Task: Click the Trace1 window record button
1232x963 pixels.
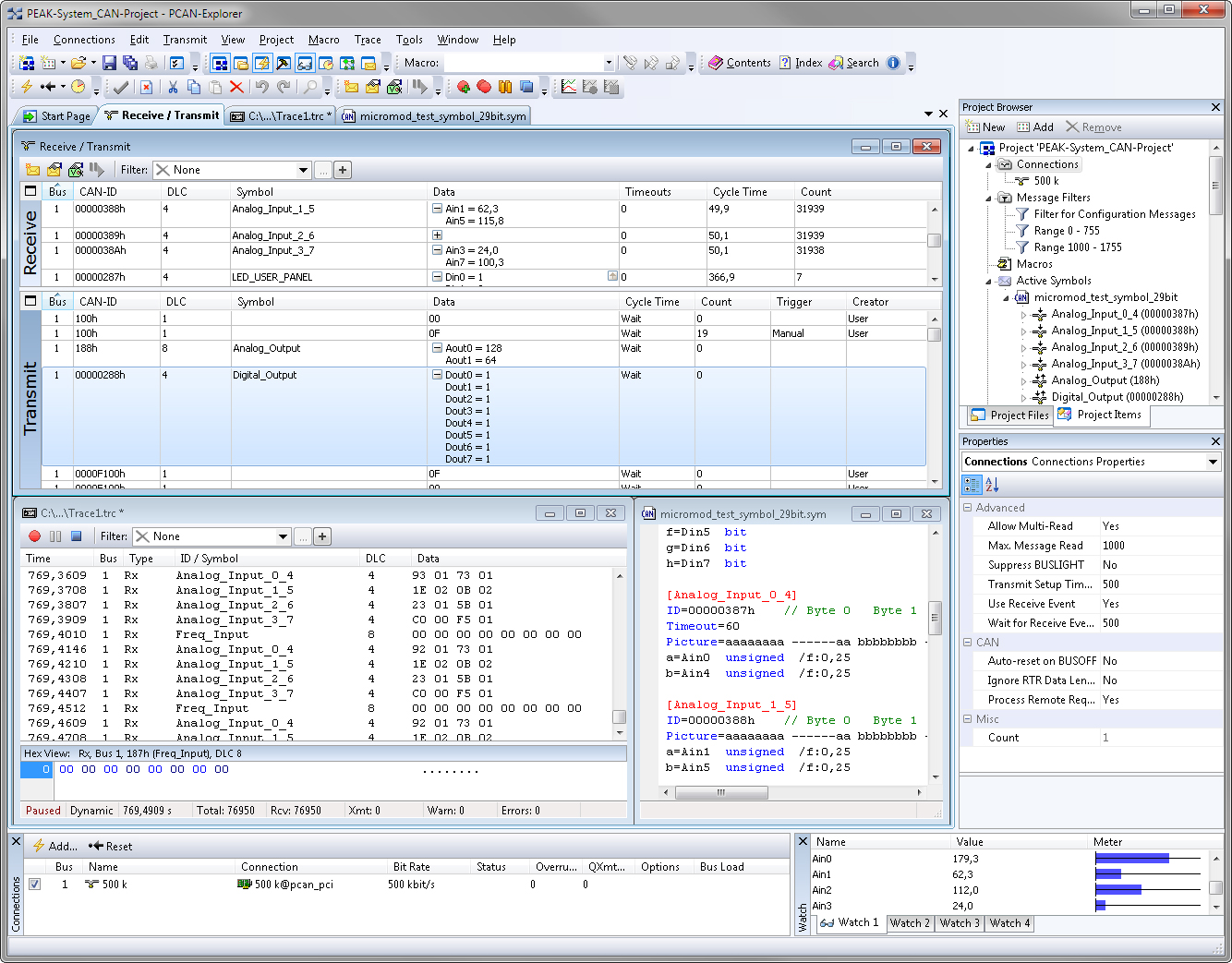Action: (x=34, y=536)
